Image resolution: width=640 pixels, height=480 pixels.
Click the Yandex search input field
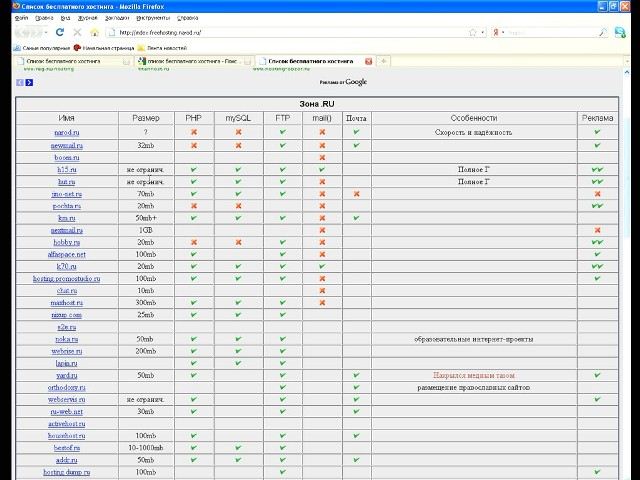pyautogui.click(x=551, y=33)
